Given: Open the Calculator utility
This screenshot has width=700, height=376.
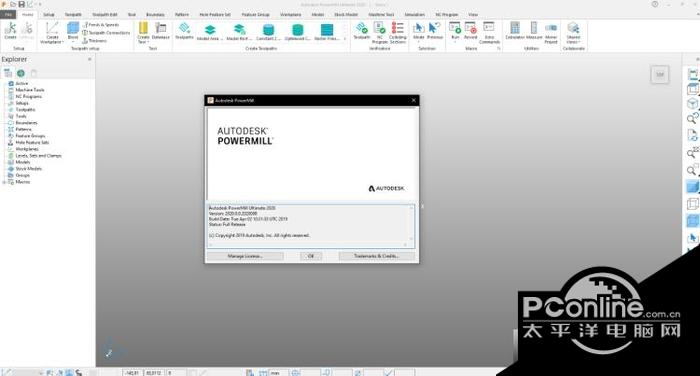Looking at the screenshot, I should point(515,30).
